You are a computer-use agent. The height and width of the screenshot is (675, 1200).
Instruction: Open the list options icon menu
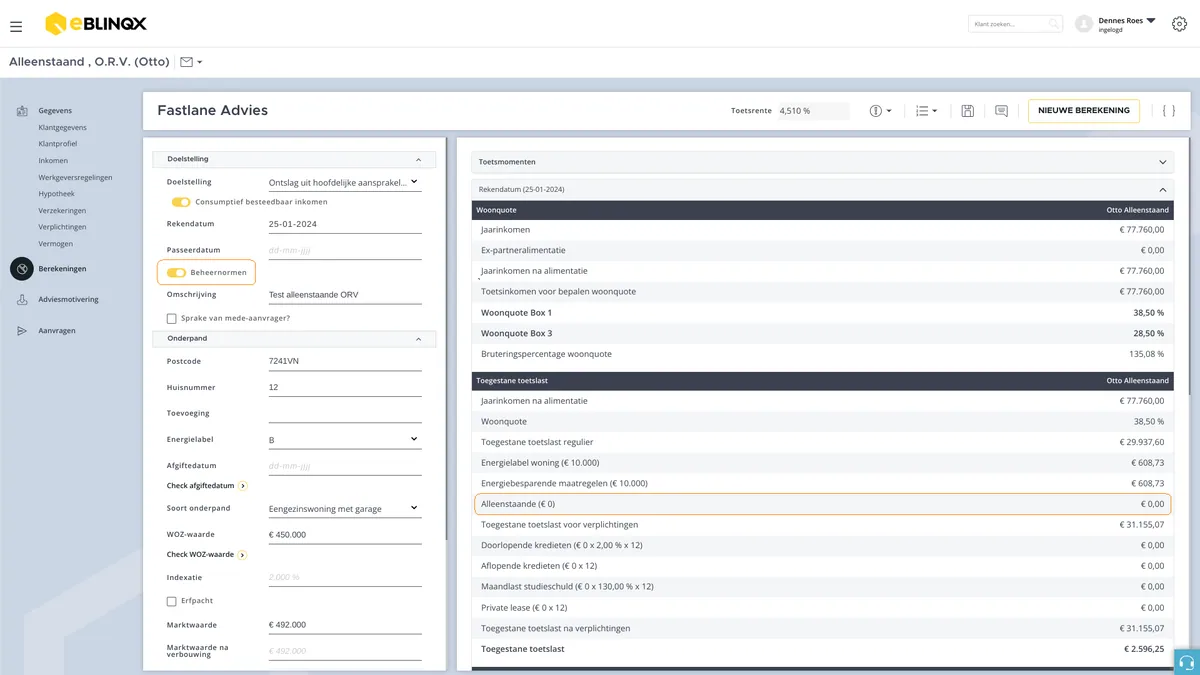(927, 111)
